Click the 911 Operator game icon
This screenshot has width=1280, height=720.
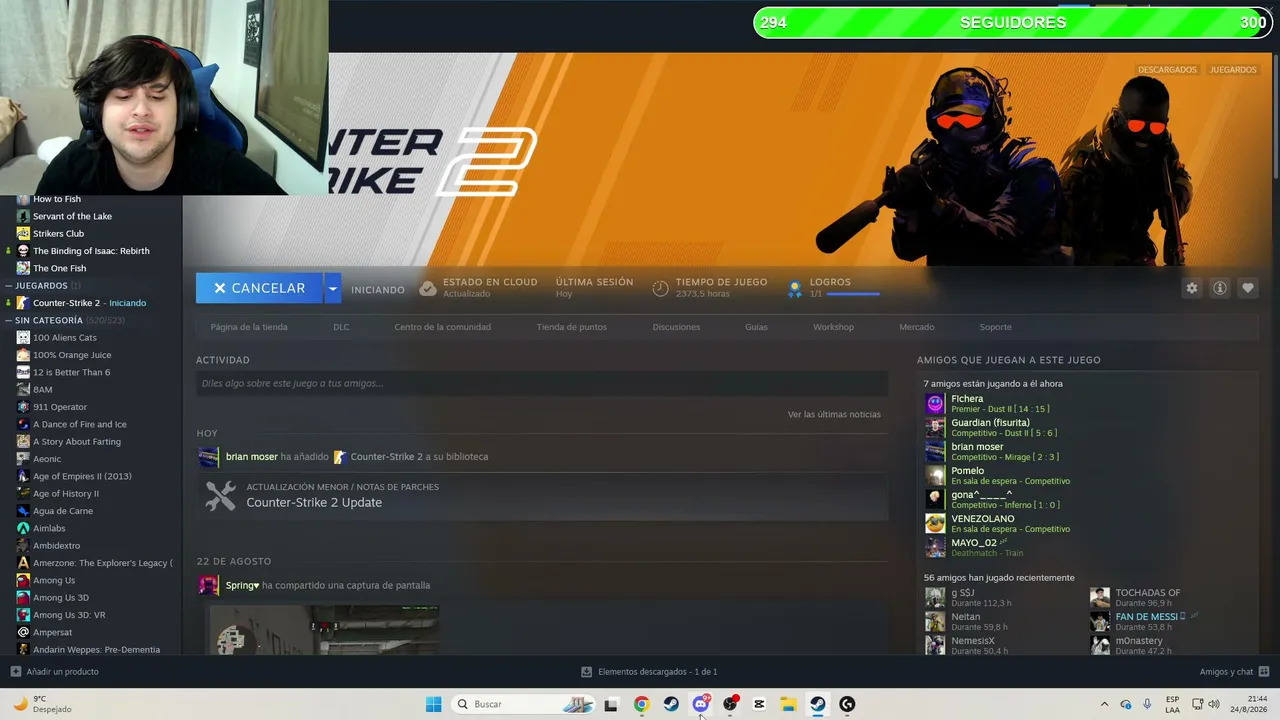point(23,407)
